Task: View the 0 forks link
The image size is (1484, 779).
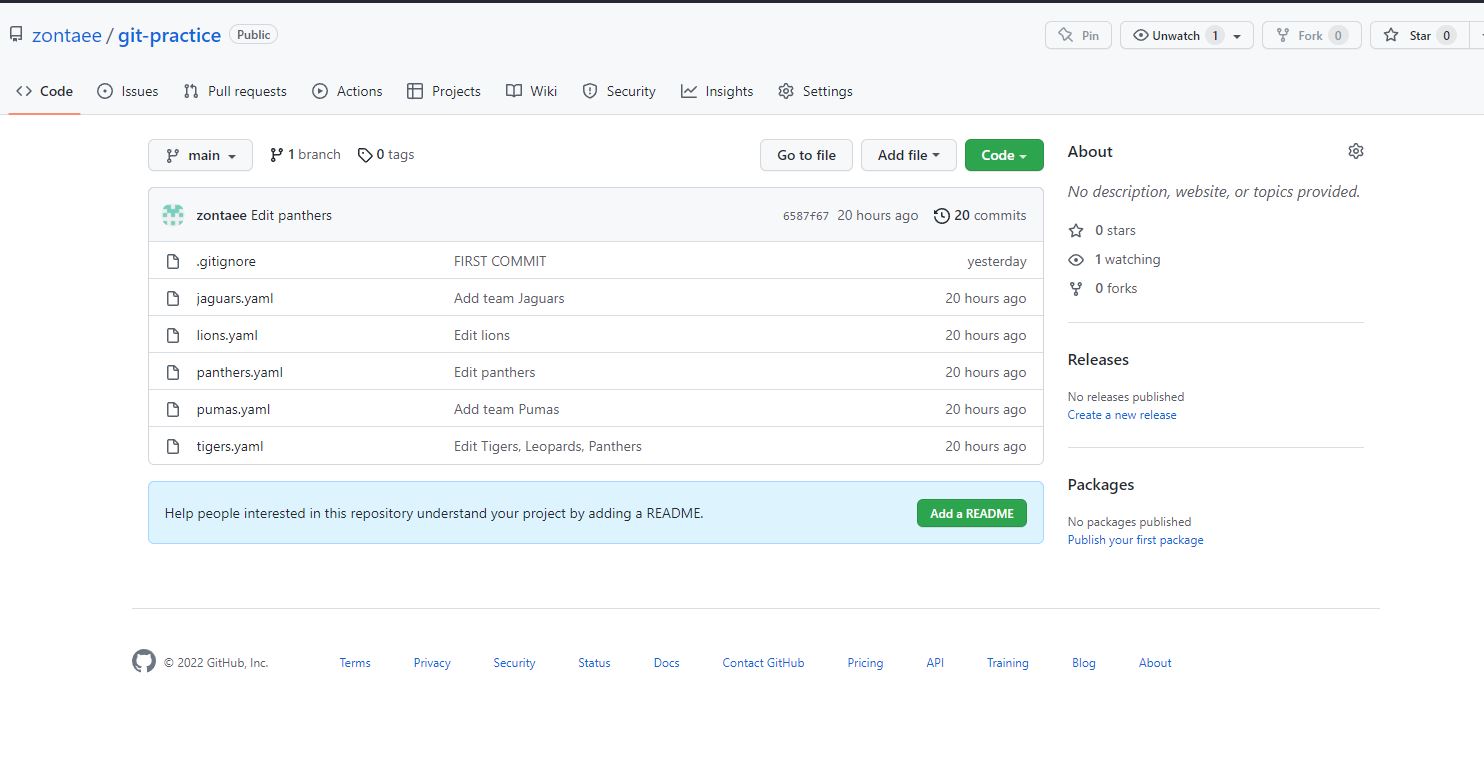Action: click(1103, 288)
